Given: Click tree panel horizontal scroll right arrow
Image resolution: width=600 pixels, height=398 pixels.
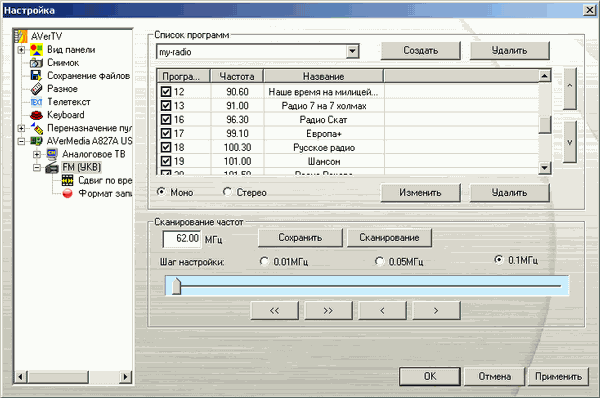Looking at the screenshot, I should tap(126, 377).
